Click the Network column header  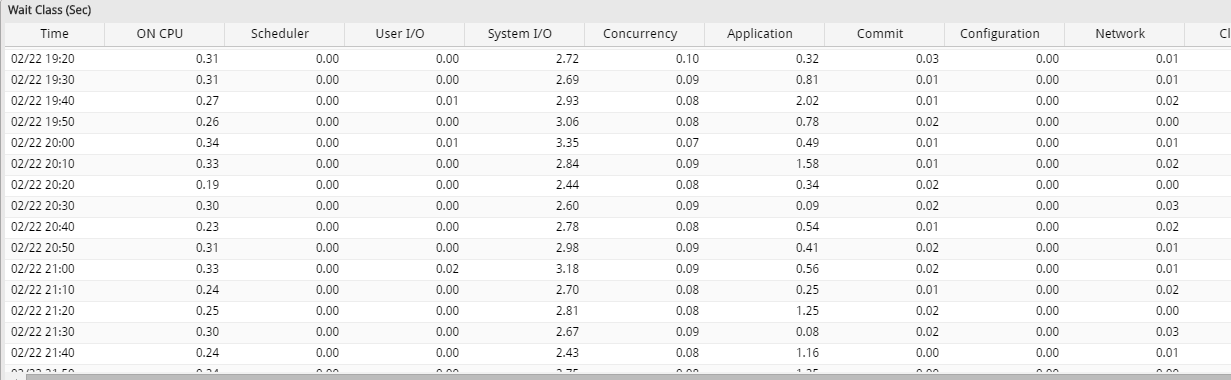pyautogui.click(x=1124, y=34)
